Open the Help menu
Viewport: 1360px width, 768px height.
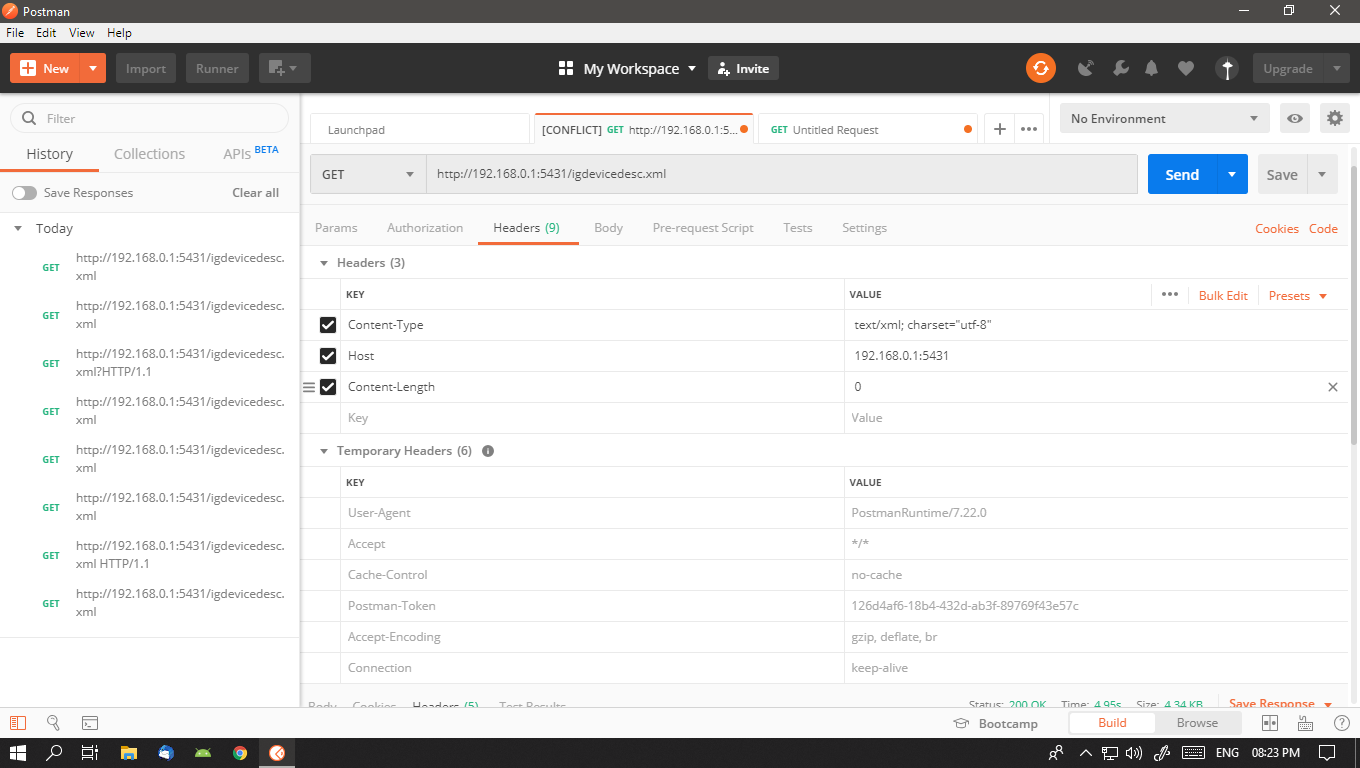119,33
